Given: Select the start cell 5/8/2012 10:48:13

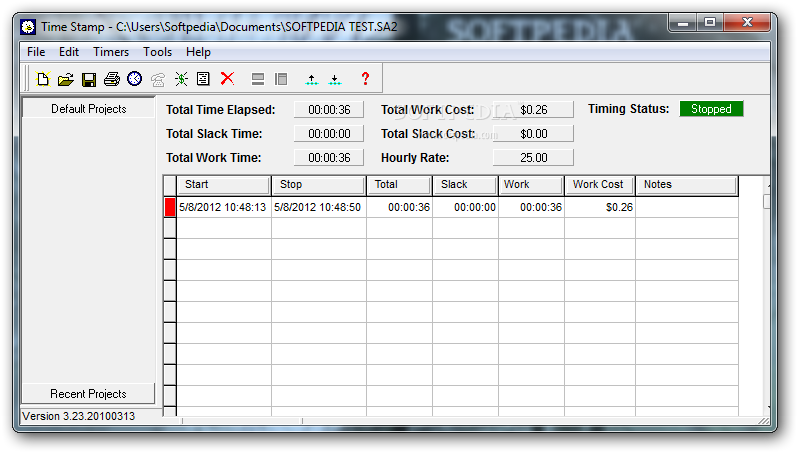Looking at the screenshot, I should (223, 207).
